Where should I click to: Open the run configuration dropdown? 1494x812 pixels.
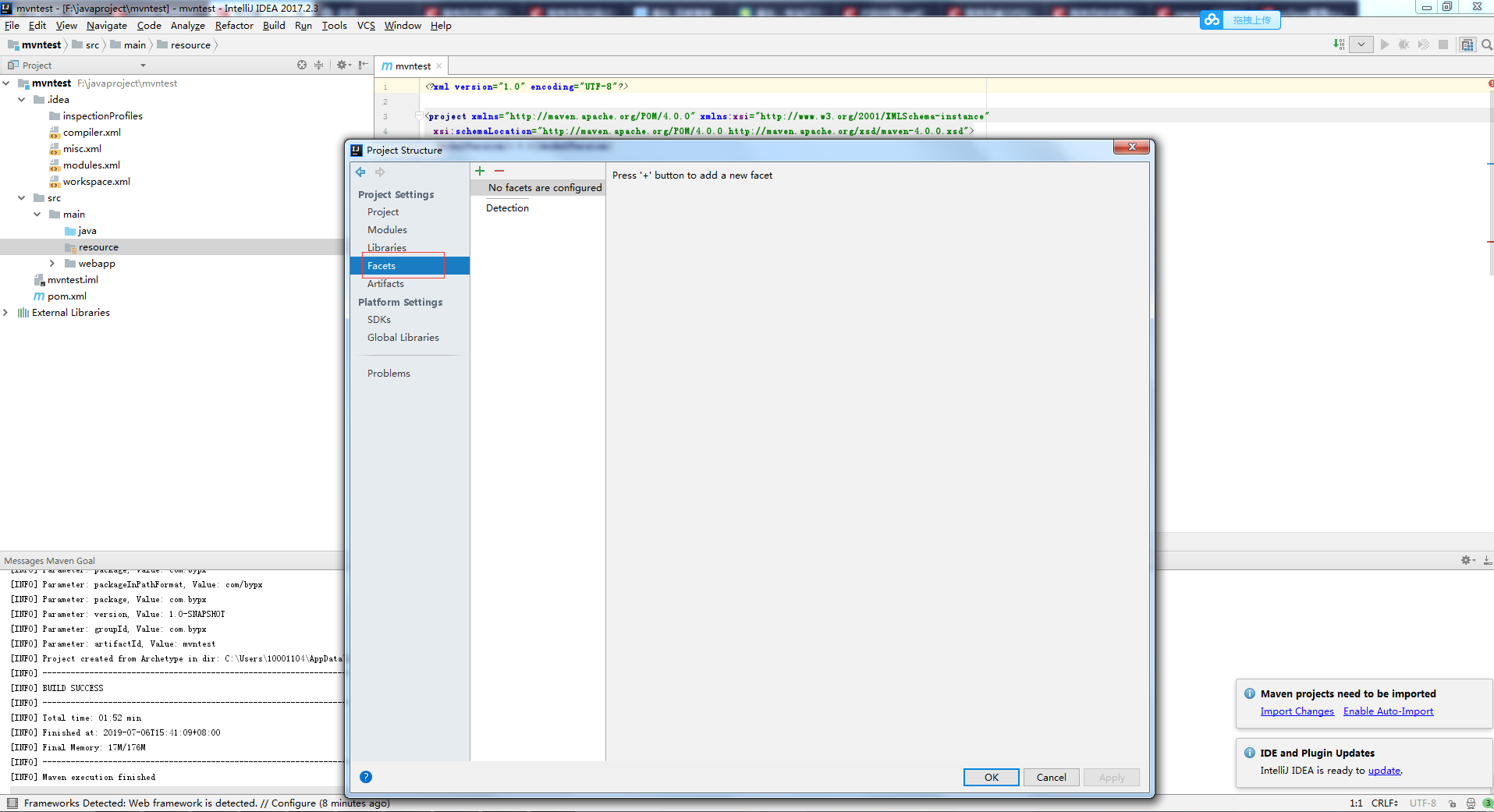(x=1361, y=44)
